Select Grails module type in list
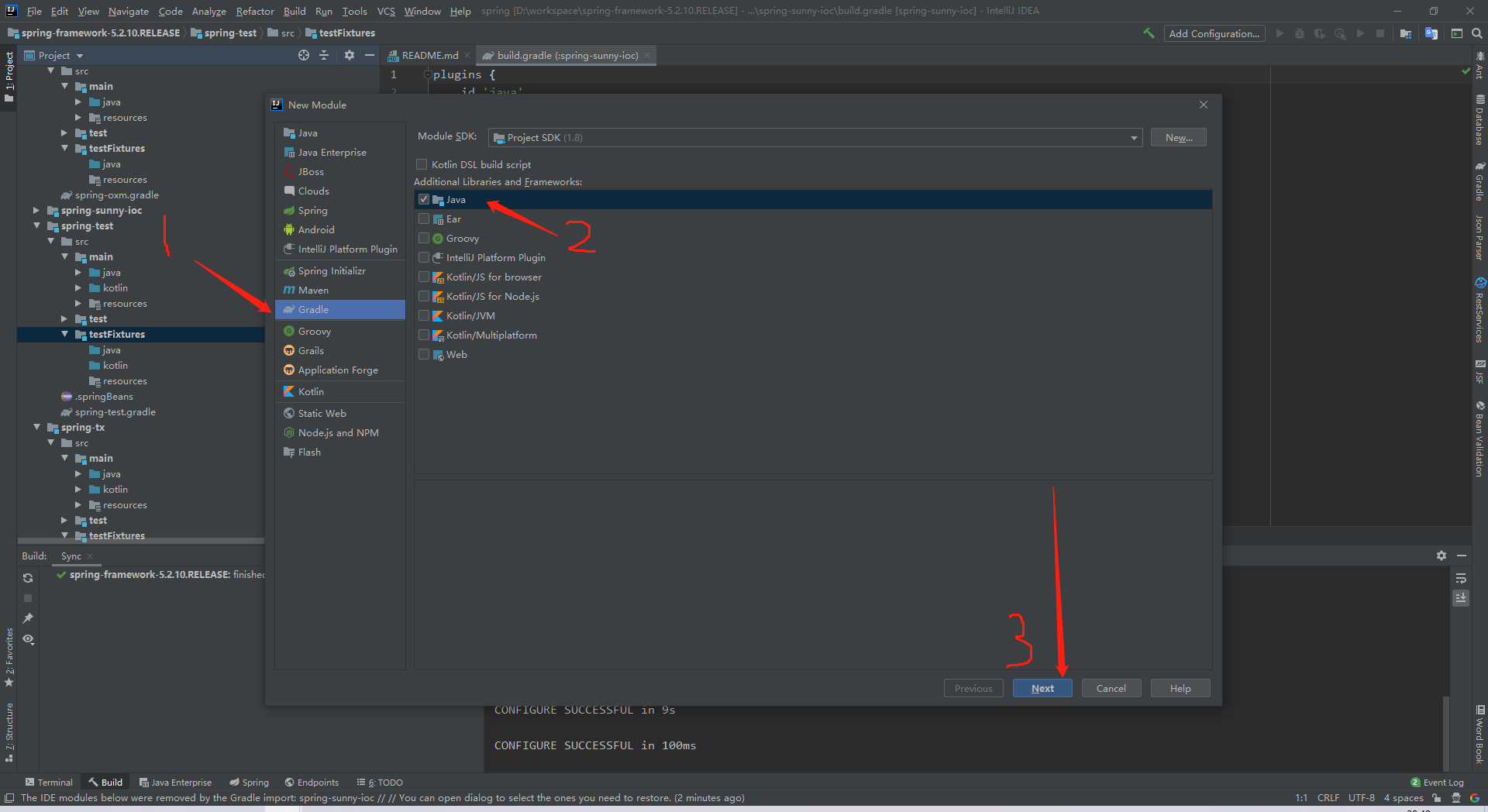1488x812 pixels. pyautogui.click(x=339, y=350)
